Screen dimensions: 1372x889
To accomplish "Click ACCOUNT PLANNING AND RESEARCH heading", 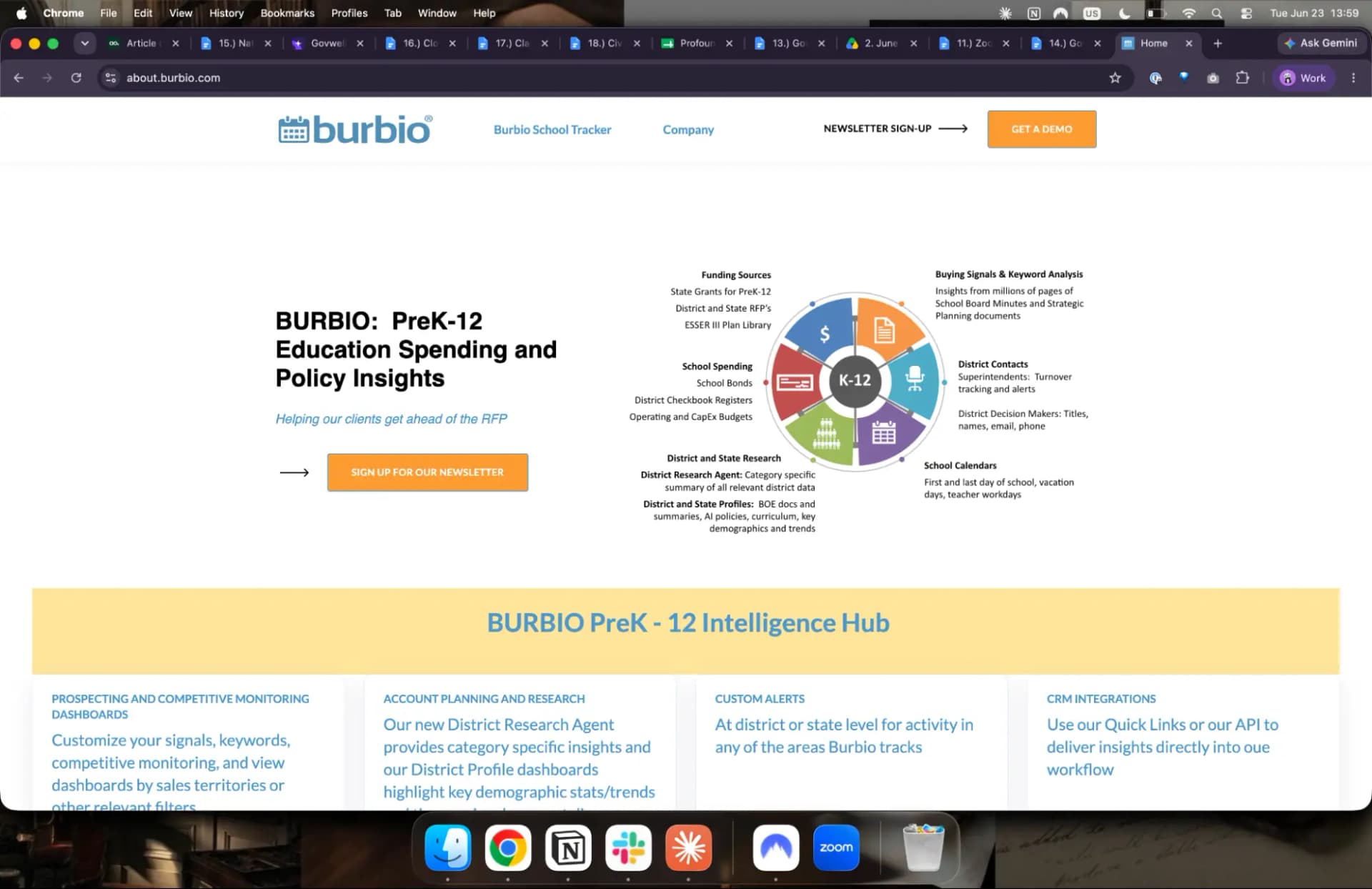I will [x=484, y=699].
